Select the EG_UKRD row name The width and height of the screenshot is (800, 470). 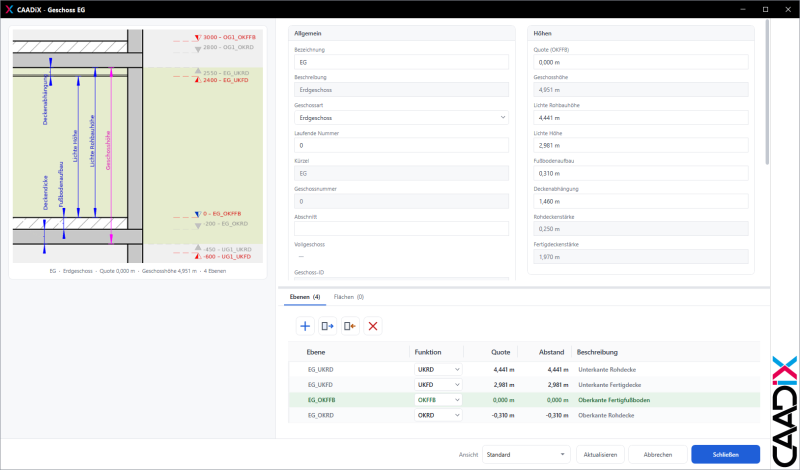[x=320, y=369]
